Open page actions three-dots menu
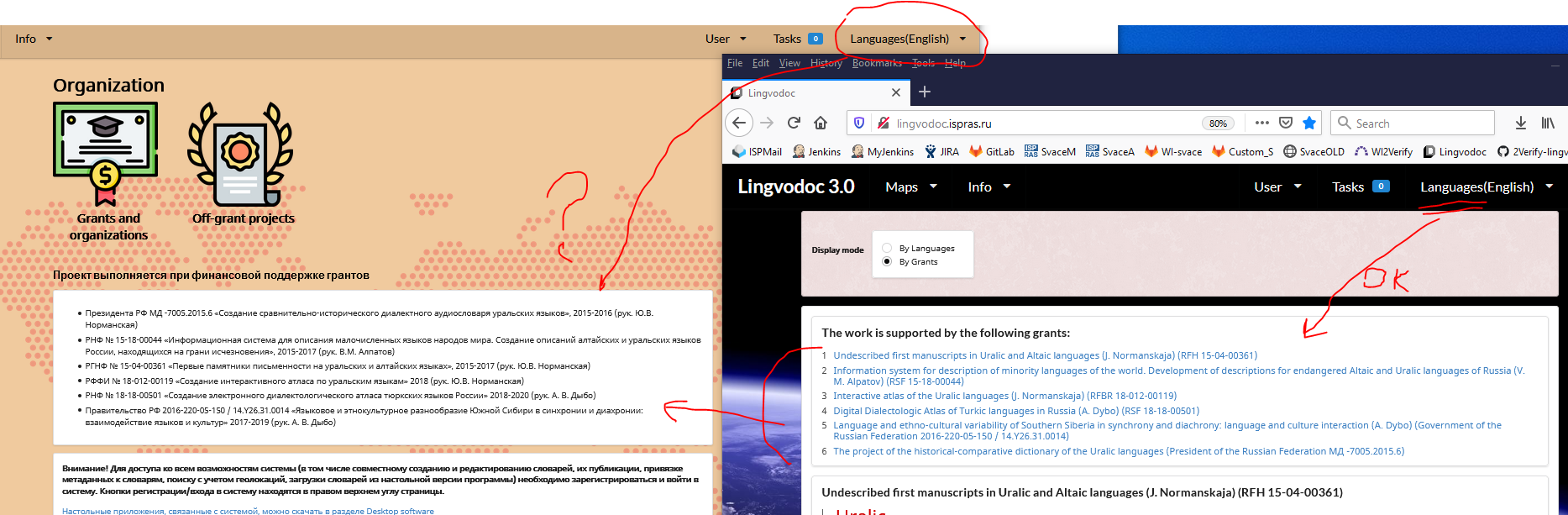 pyautogui.click(x=1261, y=123)
